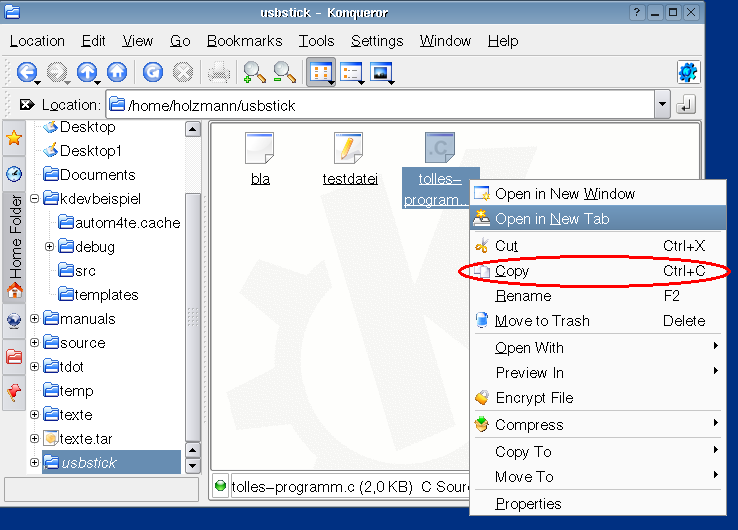Select the Desktop1 entry in tree

click(82, 151)
